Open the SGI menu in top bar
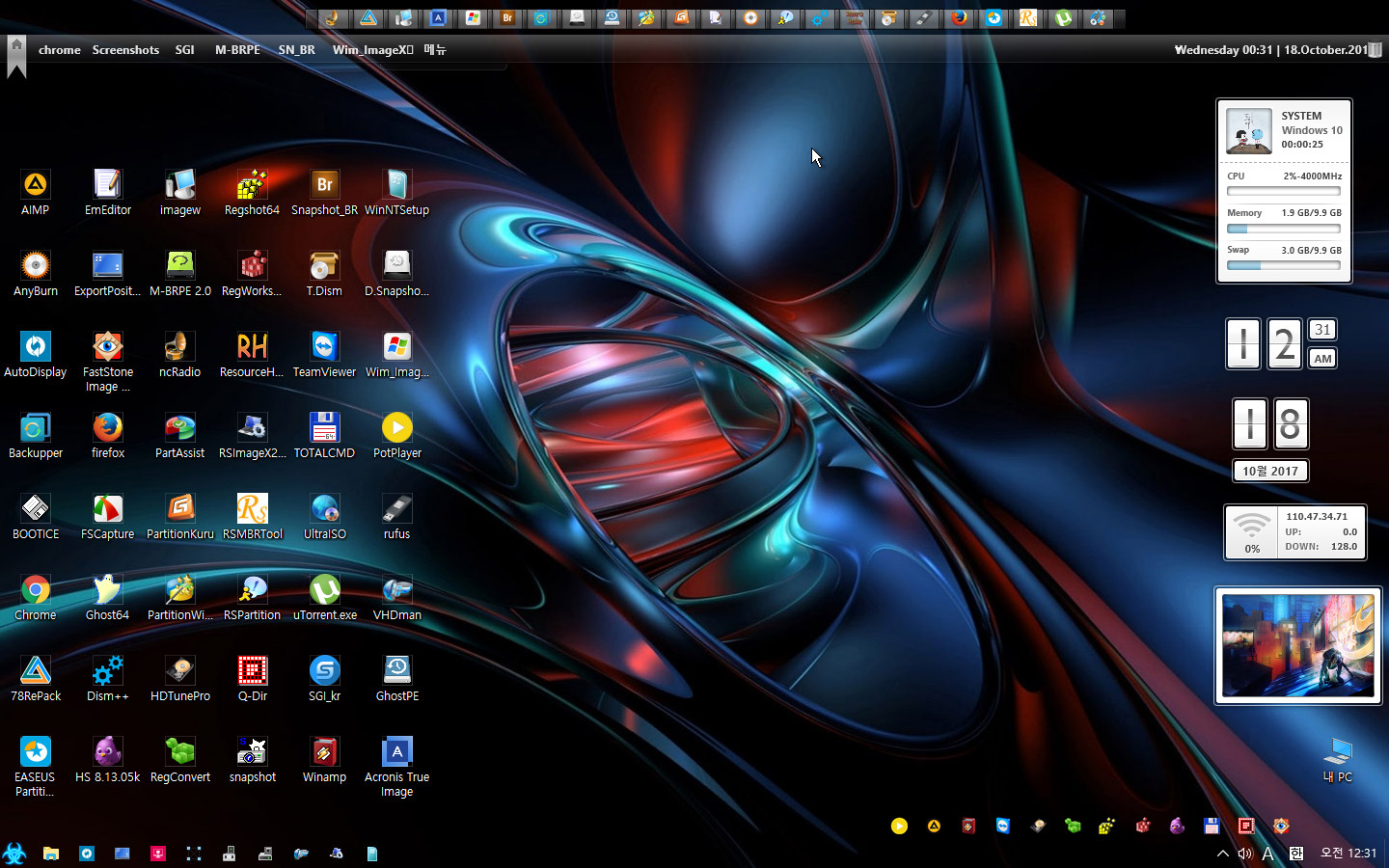The width and height of the screenshot is (1389, 868). point(185,49)
